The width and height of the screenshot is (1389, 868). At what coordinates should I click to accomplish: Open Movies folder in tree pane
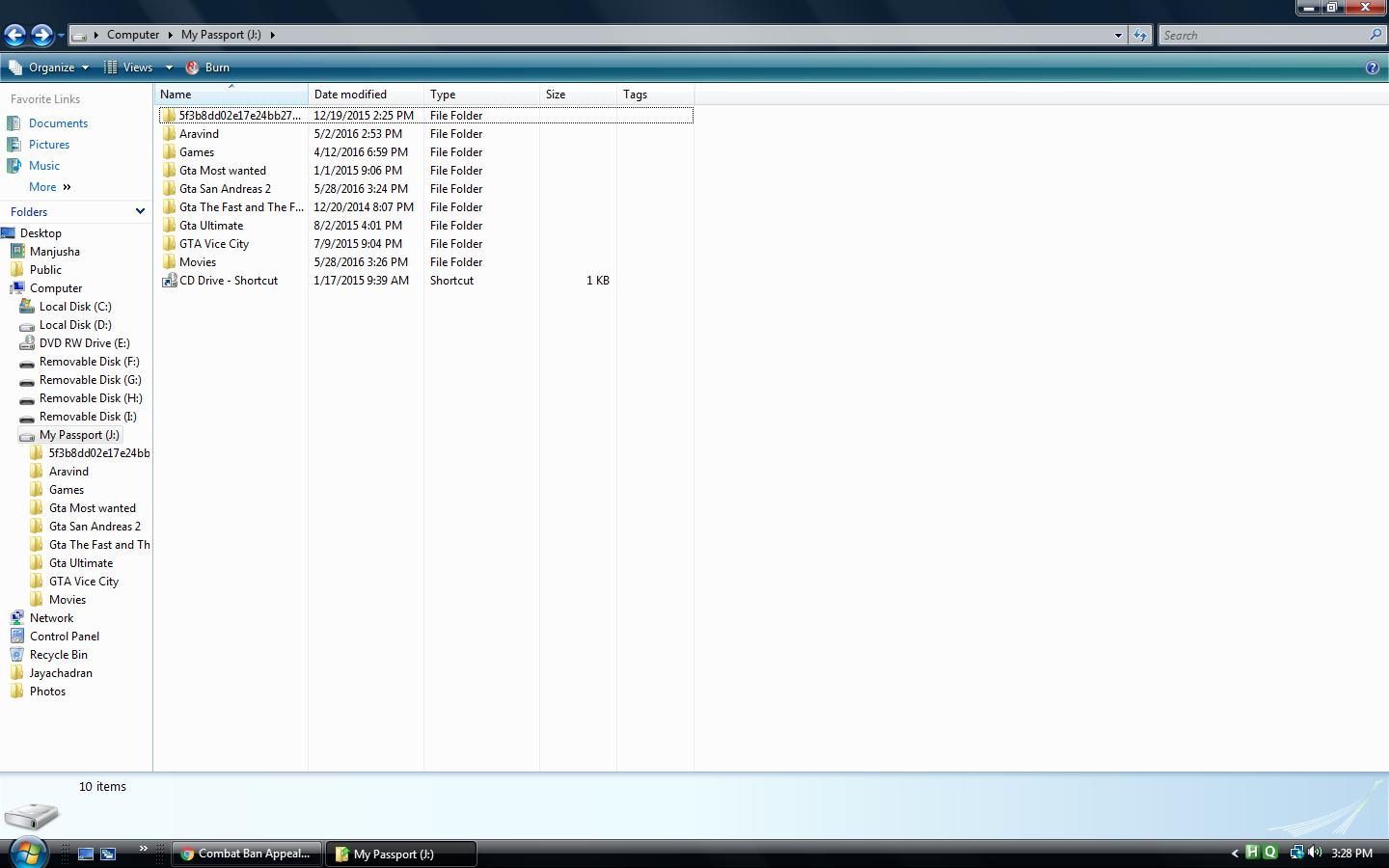(68, 600)
